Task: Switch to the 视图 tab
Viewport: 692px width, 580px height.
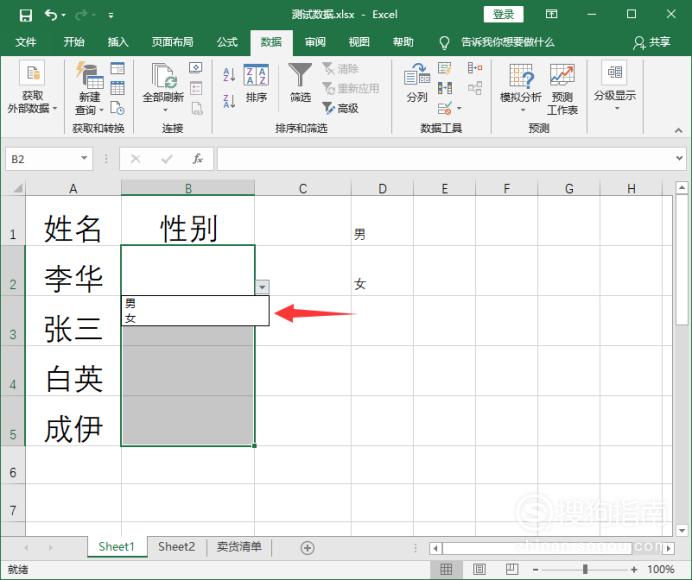Action: 359,42
